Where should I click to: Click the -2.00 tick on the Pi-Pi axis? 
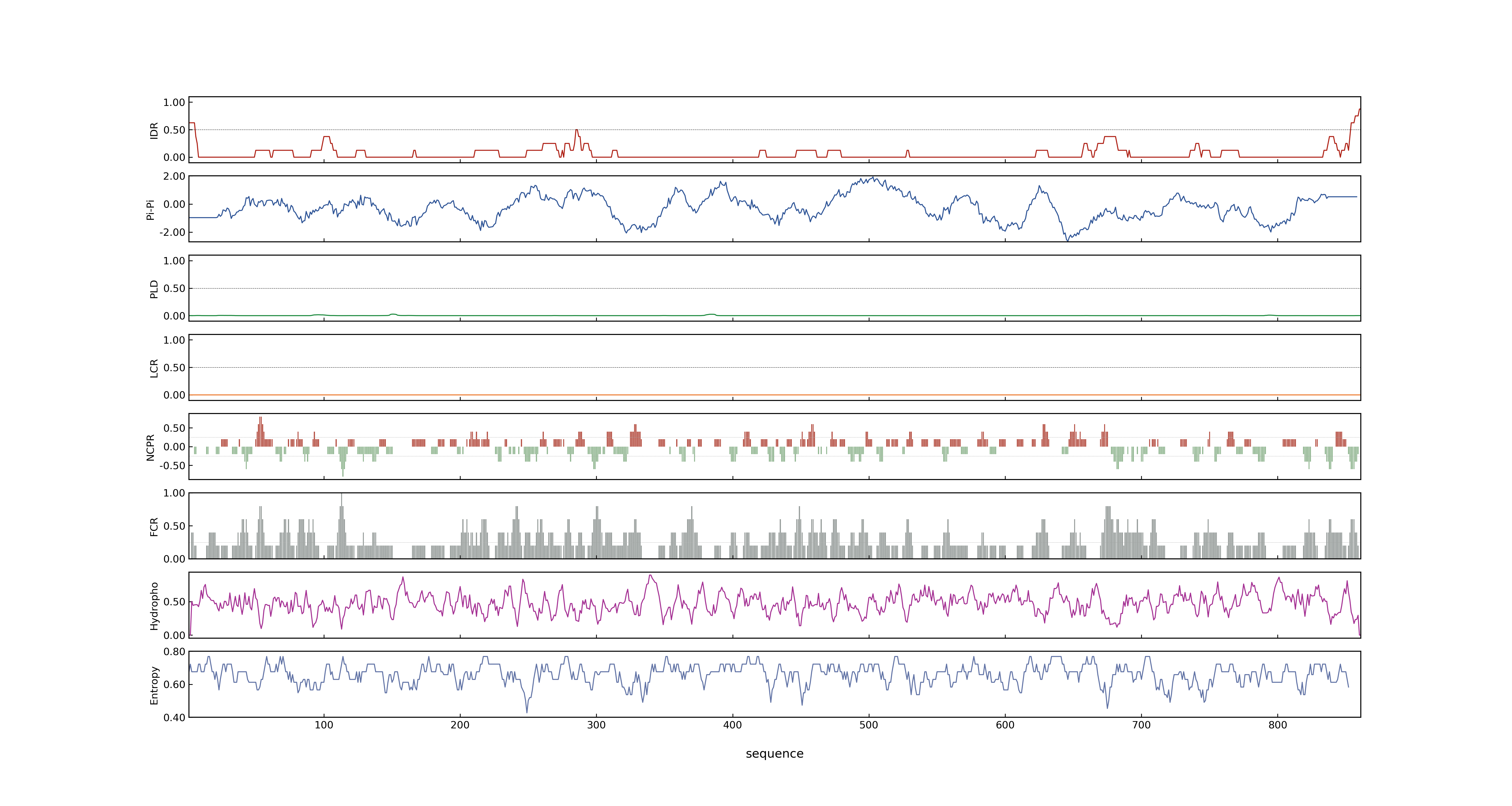tap(172, 232)
